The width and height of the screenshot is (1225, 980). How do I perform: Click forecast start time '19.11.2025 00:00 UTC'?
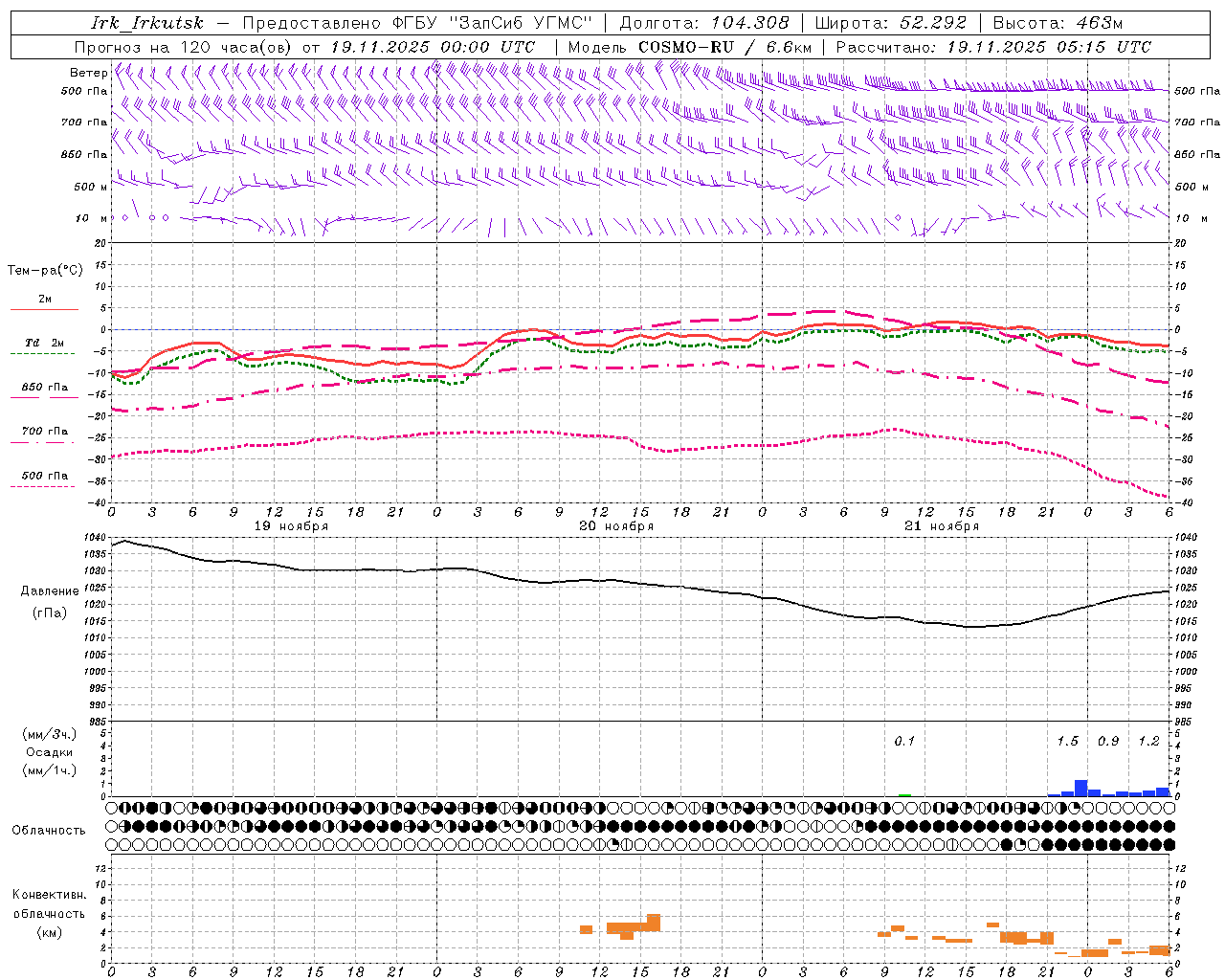pyautogui.click(x=433, y=47)
